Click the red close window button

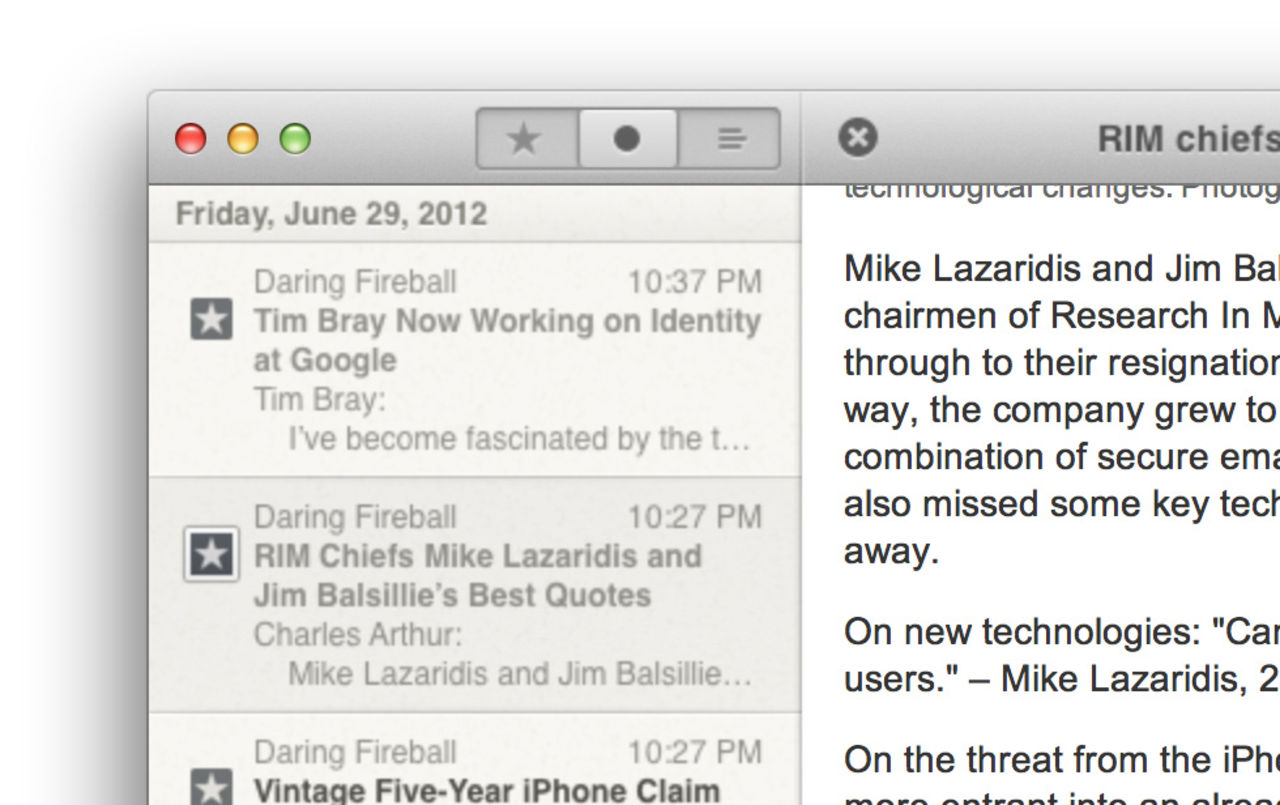click(x=191, y=139)
